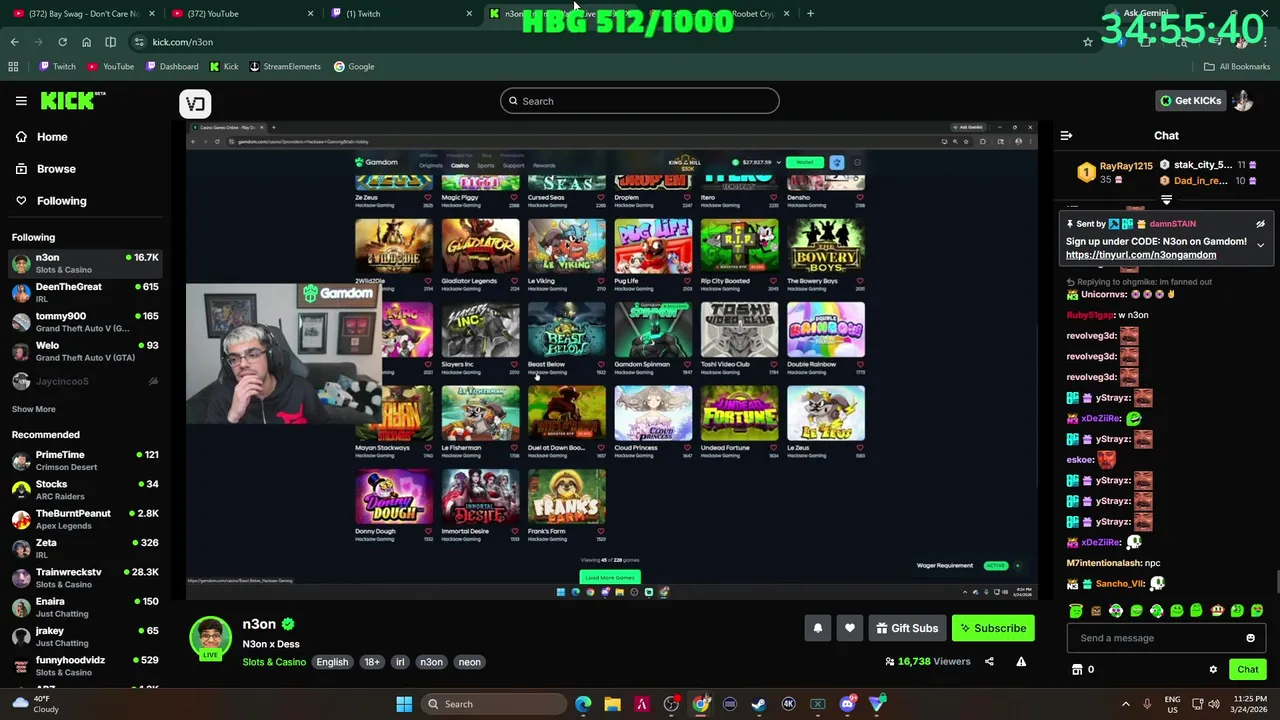The image size is (1280, 720).
Task: Open Welo channel in sidebar
Action: pyautogui.click(x=85, y=351)
